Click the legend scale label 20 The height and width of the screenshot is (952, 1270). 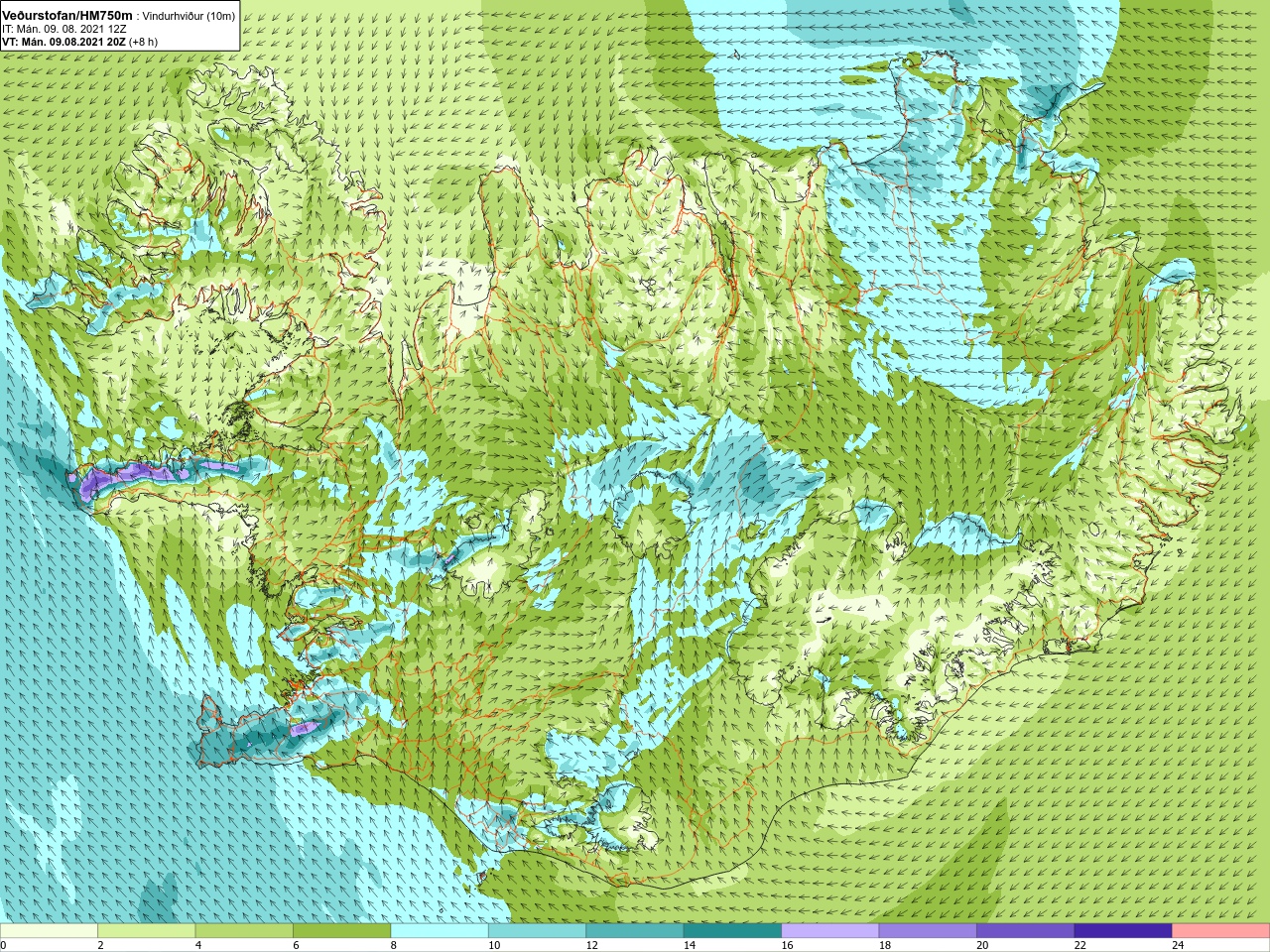click(x=982, y=945)
